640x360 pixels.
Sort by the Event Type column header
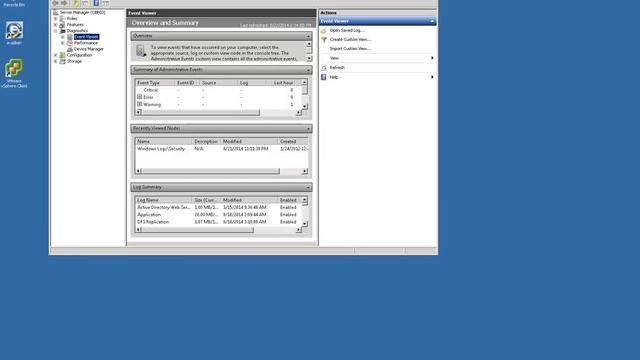click(x=155, y=83)
